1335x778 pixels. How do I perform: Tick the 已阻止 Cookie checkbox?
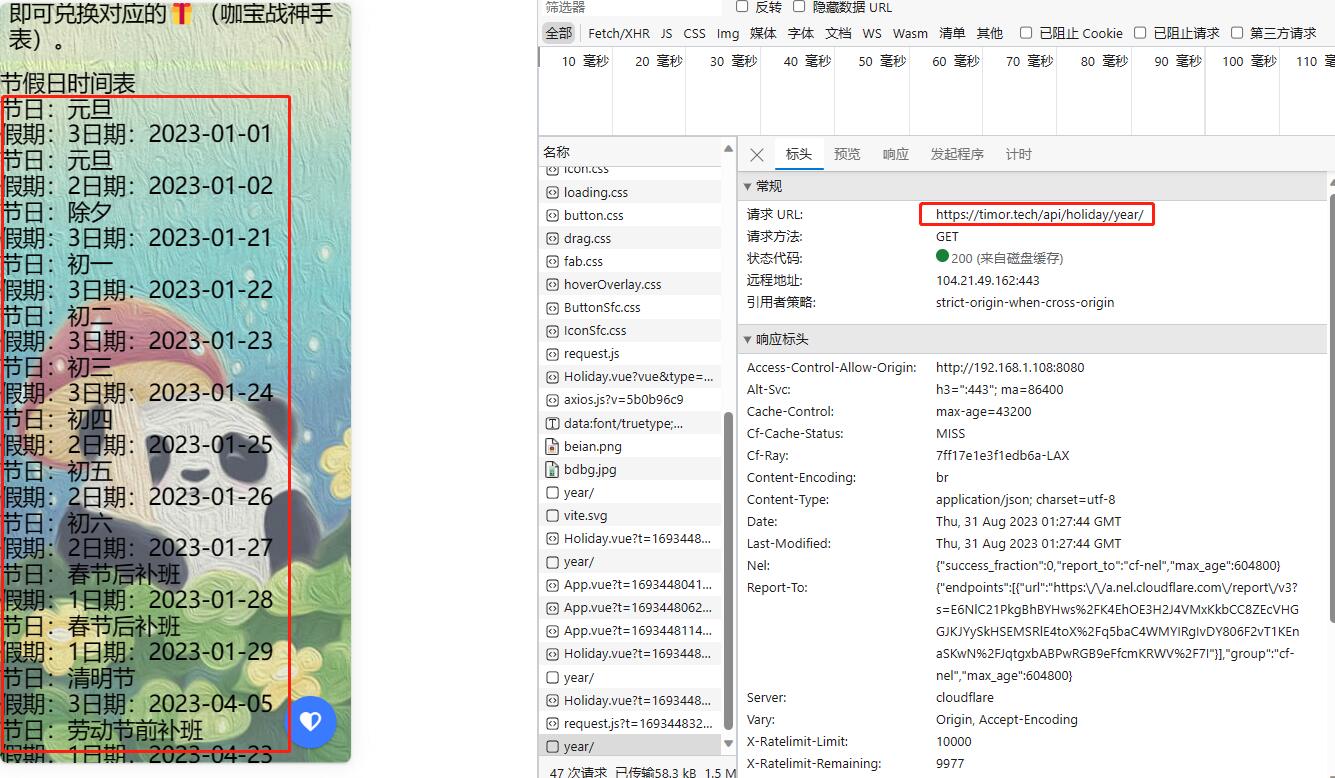tap(1025, 33)
